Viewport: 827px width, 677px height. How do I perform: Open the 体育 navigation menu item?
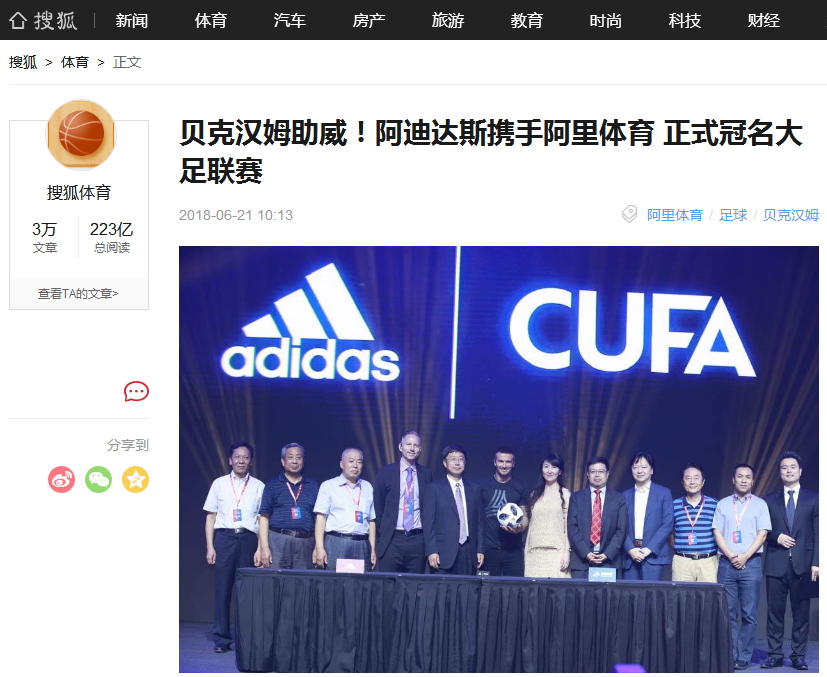coord(210,21)
